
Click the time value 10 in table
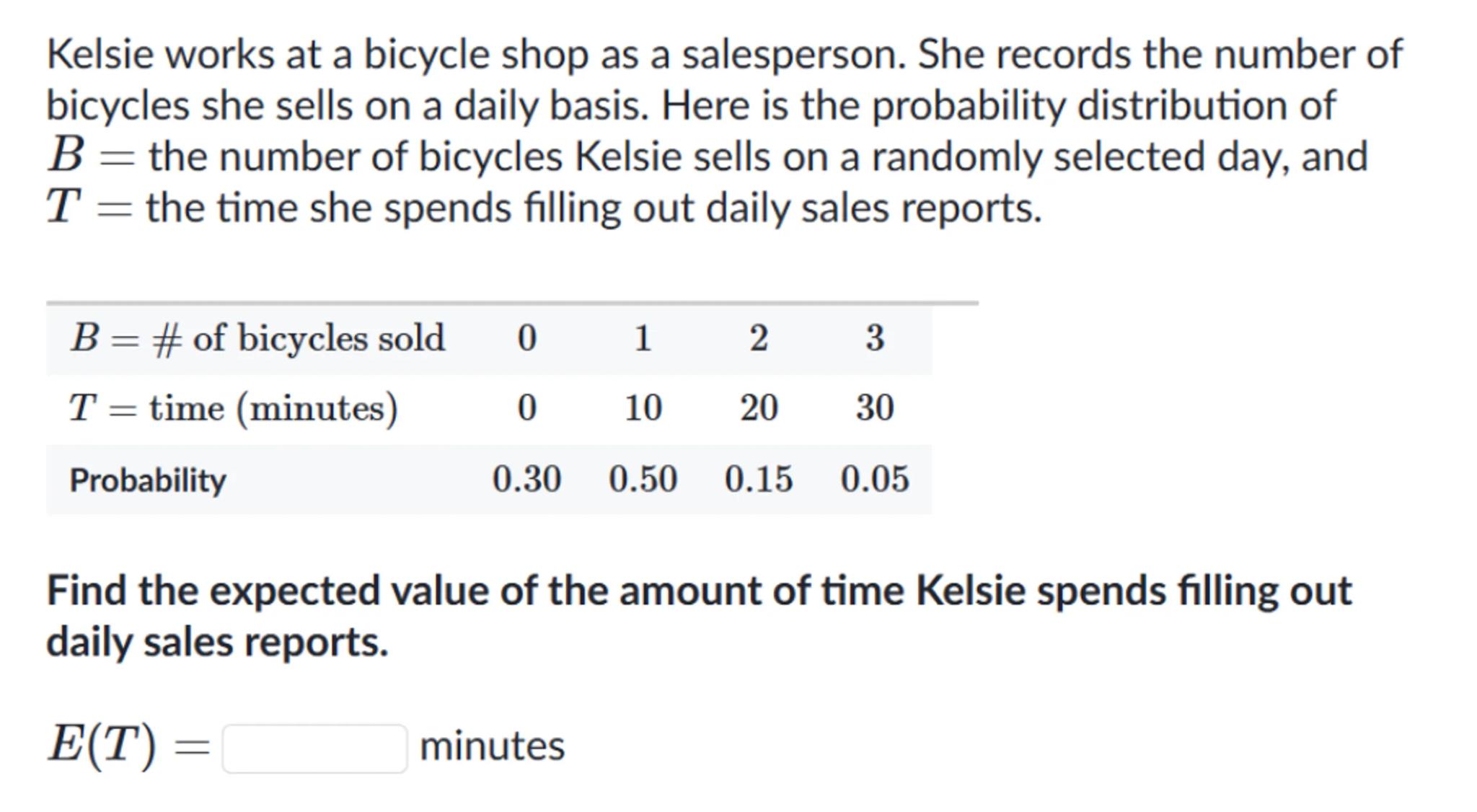[643, 408]
